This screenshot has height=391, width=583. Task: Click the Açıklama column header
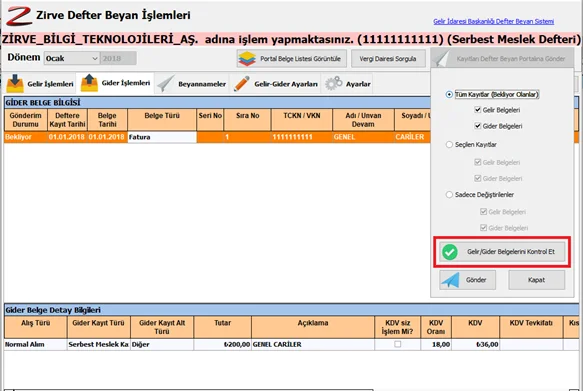pos(313,327)
